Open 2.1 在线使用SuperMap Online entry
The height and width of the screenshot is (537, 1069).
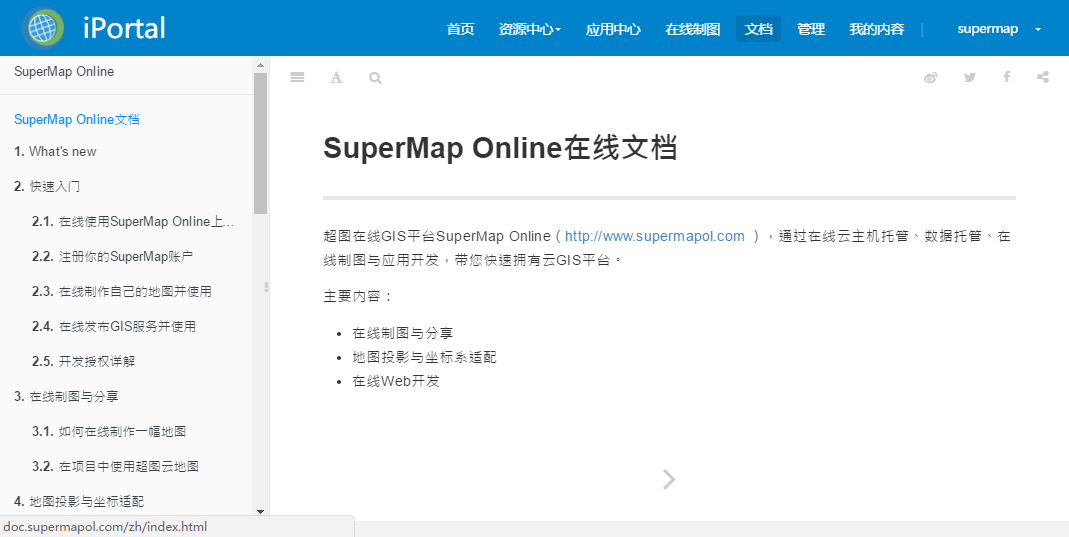[x=133, y=221]
